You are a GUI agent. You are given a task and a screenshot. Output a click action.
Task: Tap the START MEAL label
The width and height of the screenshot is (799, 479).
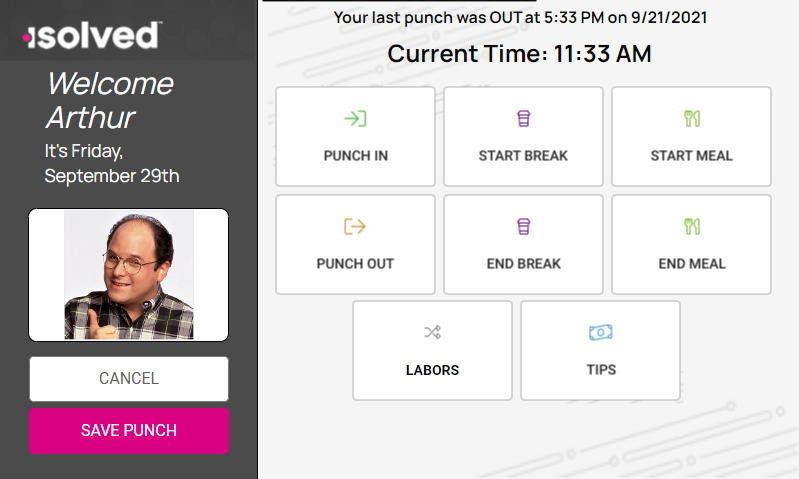(x=691, y=156)
